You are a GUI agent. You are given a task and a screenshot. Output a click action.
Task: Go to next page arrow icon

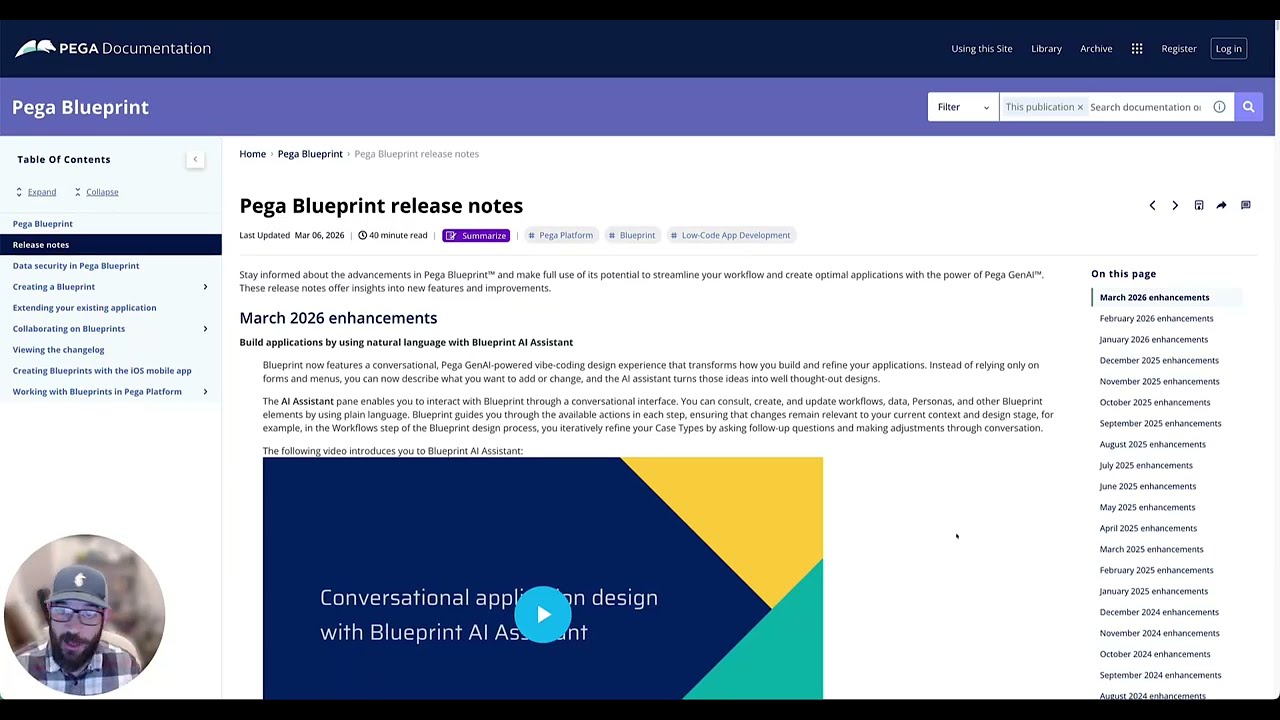coord(1175,205)
